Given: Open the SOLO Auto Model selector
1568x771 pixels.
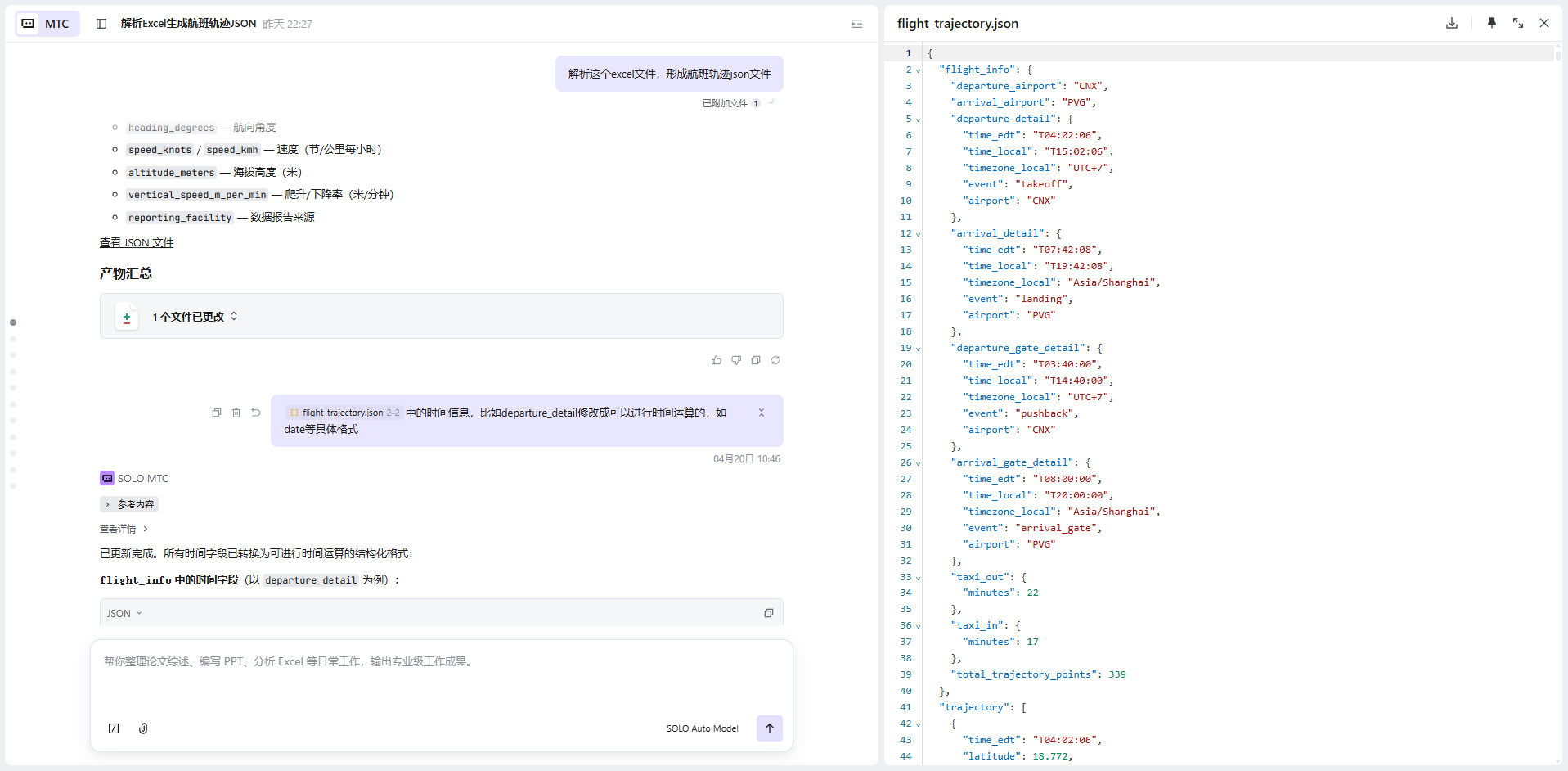Looking at the screenshot, I should [702, 728].
